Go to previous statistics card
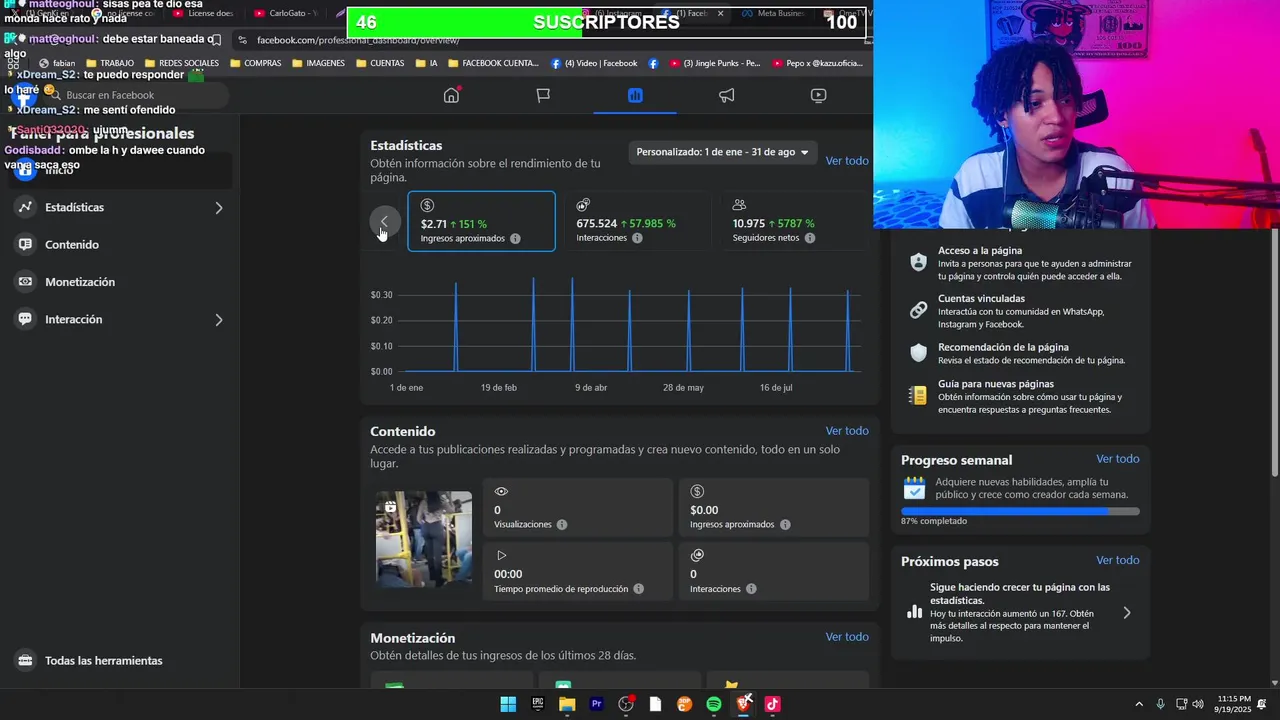Screen dimensions: 1280x720 384,221
